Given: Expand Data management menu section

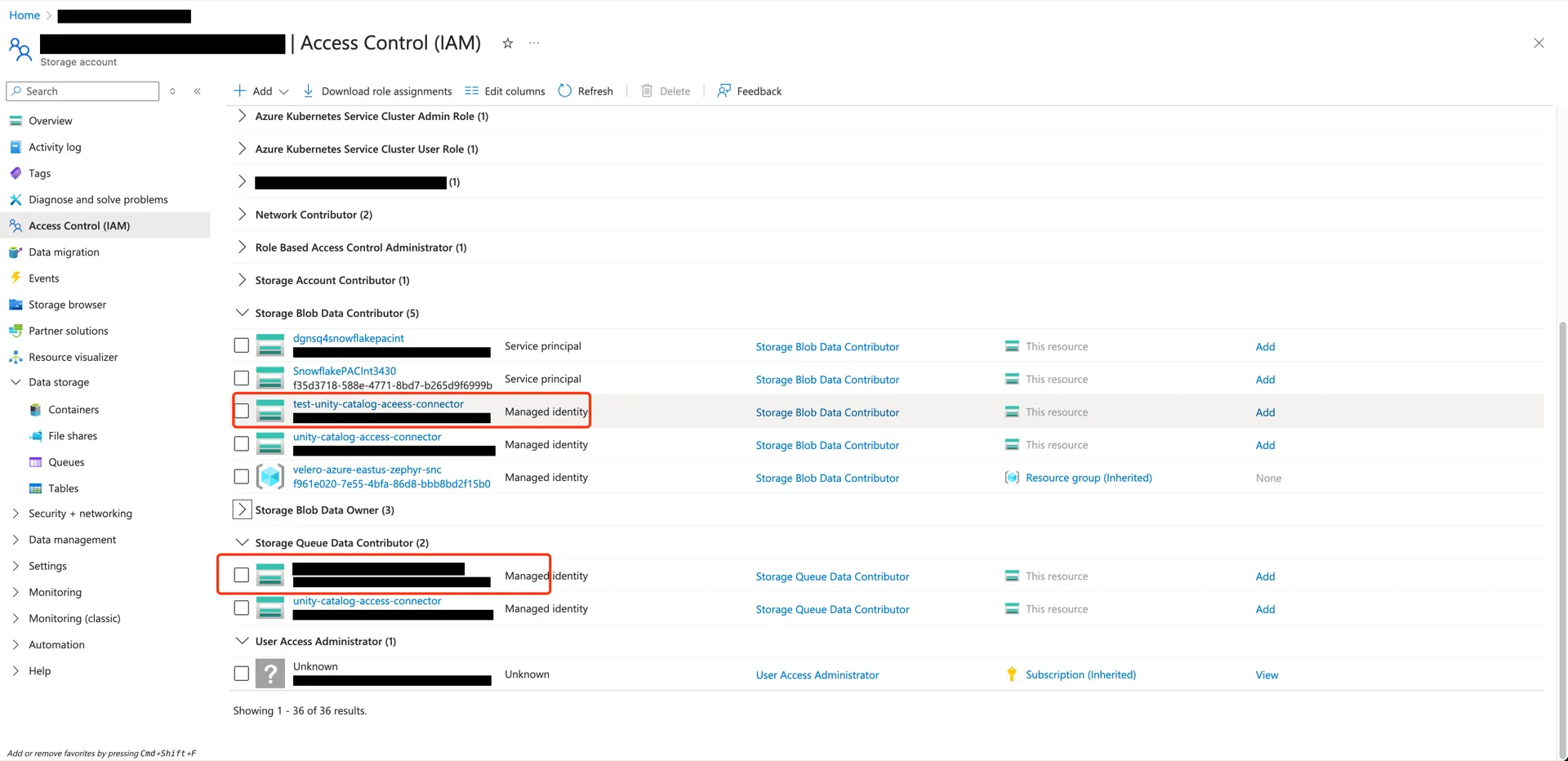Looking at the screenshot, I should [x=72, y=540].
